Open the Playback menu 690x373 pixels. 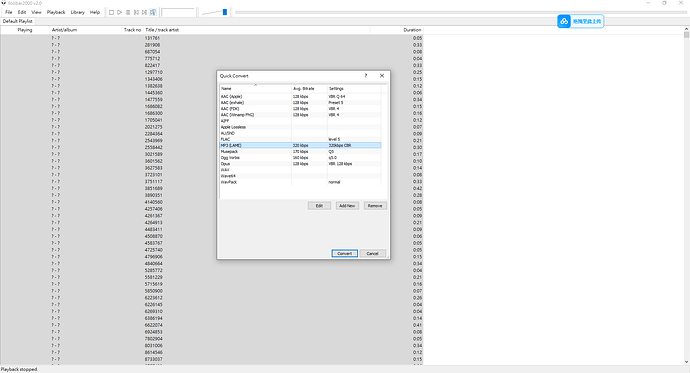click(56, 12)
